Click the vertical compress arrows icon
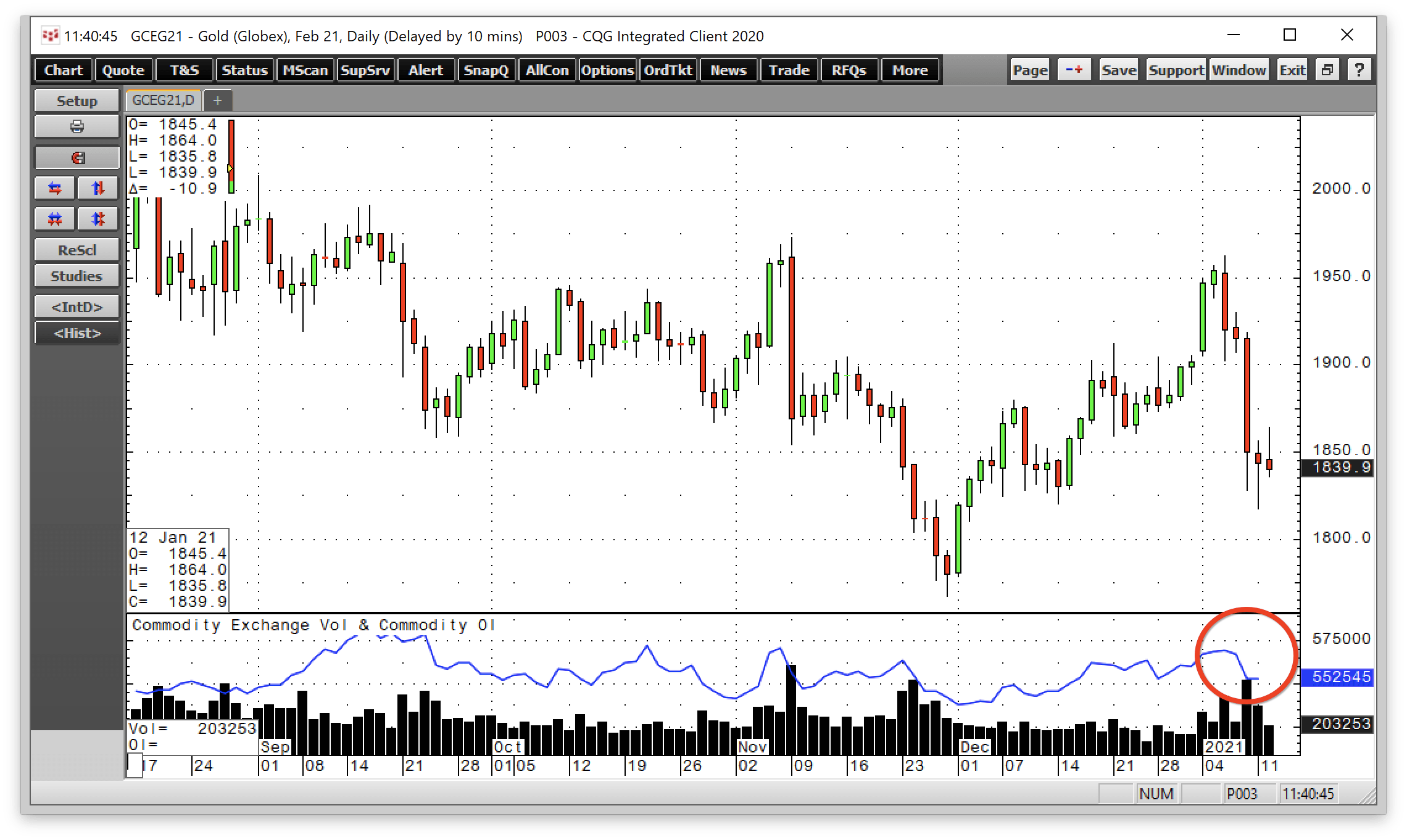1407x840 pixels. (x=98, y=219)
